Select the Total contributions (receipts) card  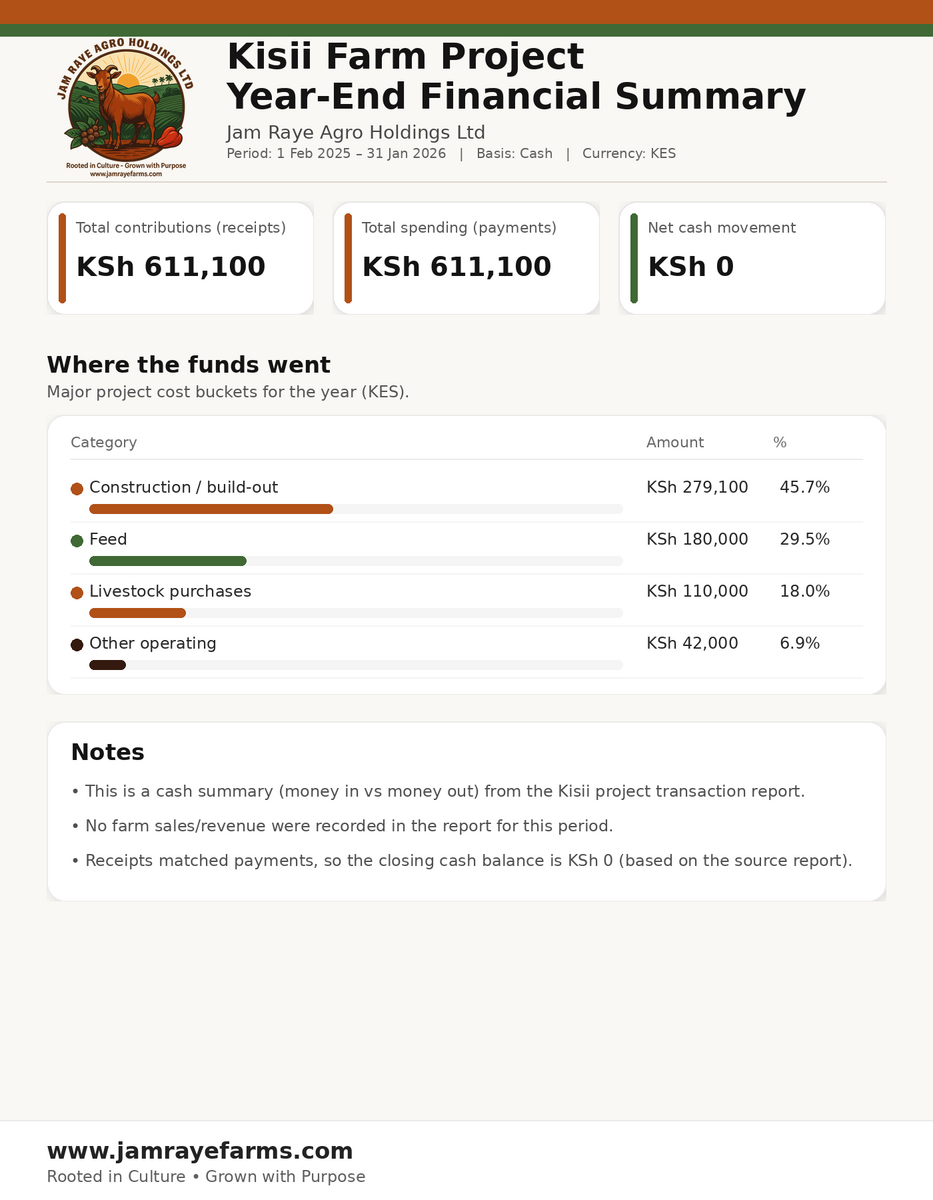[x=180, y=258]
